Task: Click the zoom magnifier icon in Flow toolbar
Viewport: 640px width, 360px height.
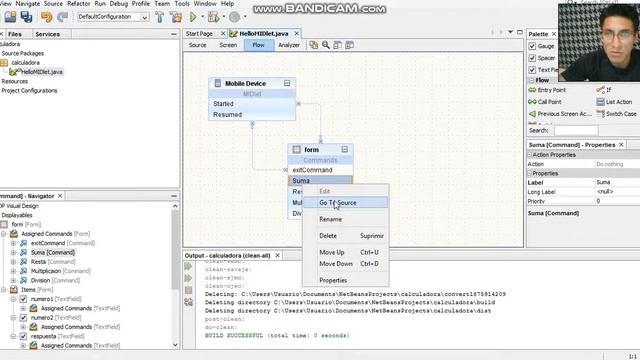Action: (x=326, y=45)
